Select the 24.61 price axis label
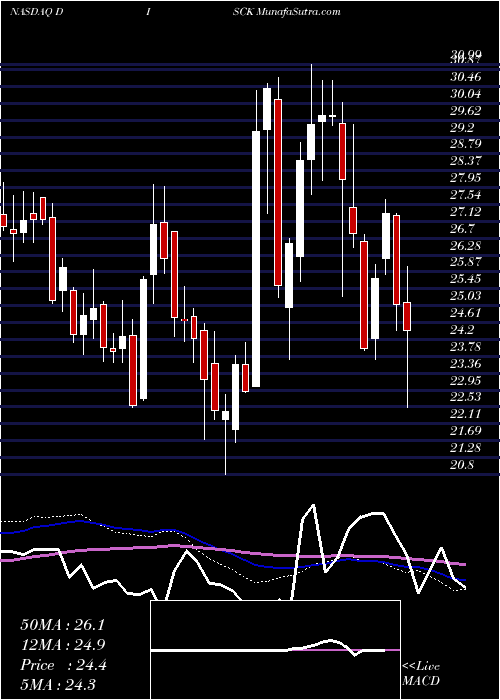The width and height of the screenshot is (500, 700). pos(466,313)
